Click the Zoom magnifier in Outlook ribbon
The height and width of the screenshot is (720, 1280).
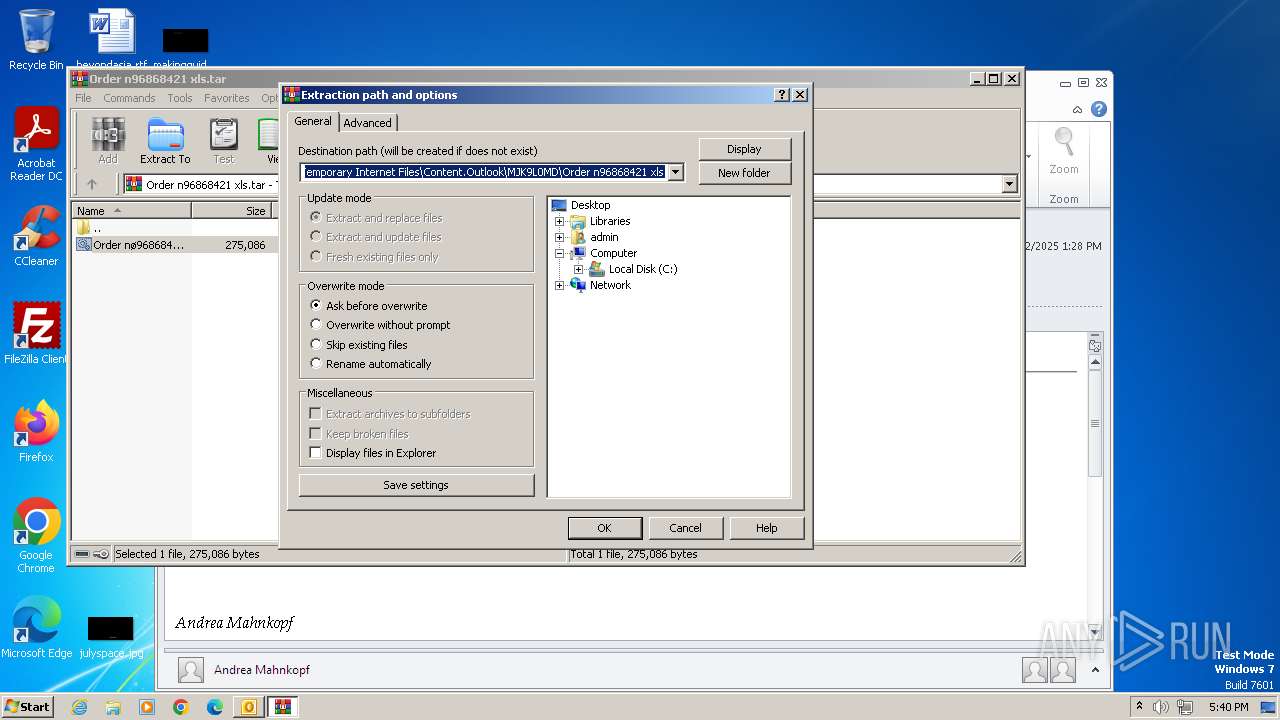(1064, 152)
